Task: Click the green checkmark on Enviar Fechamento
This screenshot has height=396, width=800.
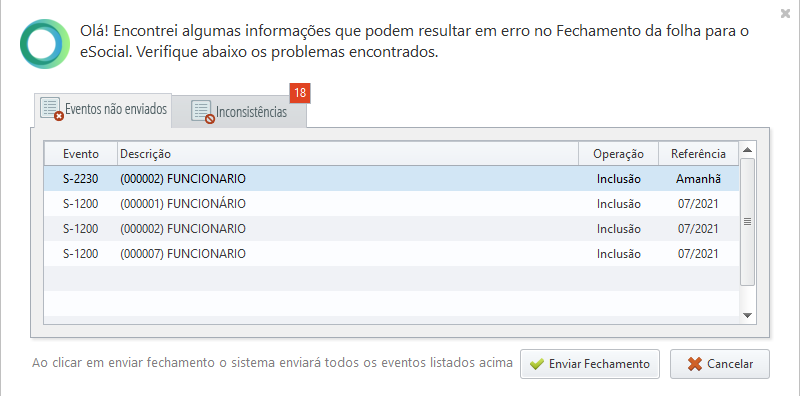Action: pos(537,364)
